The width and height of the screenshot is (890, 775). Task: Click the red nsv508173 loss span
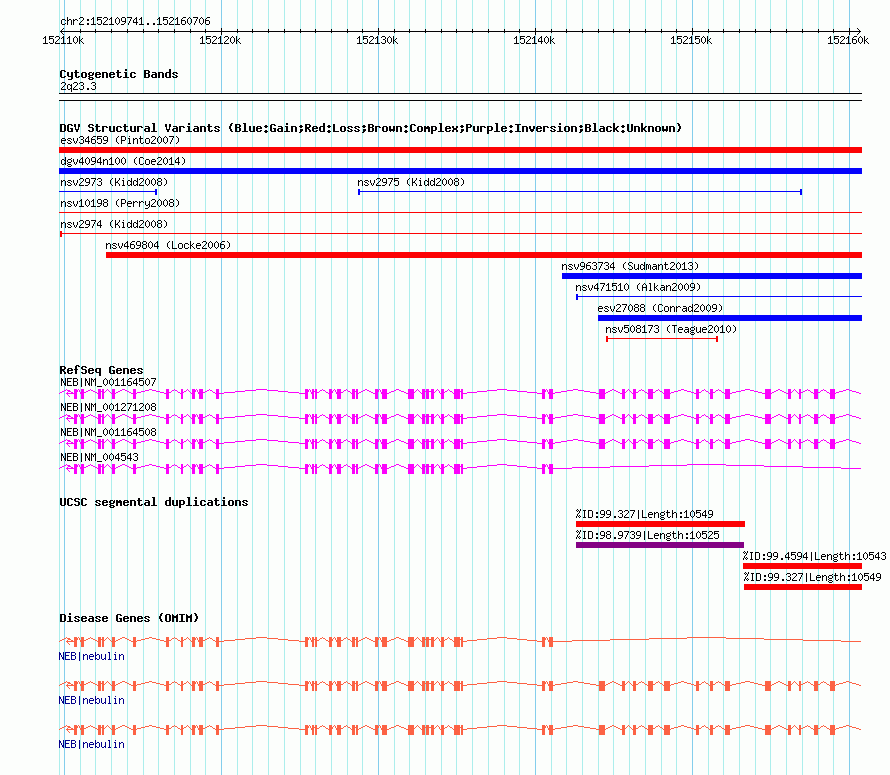[662, 339]
